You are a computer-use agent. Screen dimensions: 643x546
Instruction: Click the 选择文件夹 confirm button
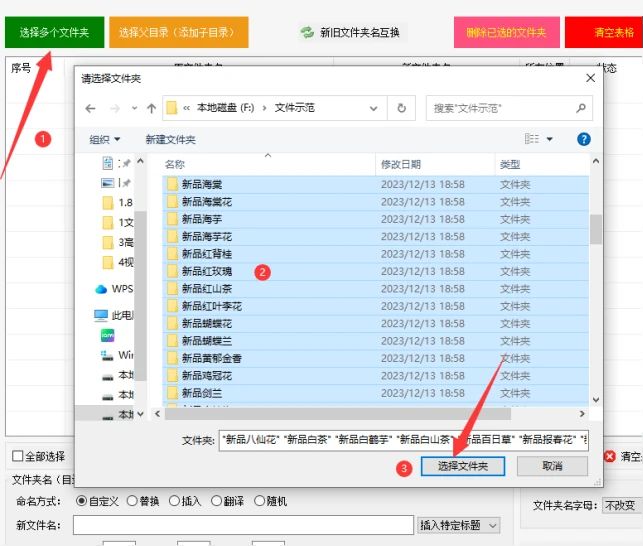(463, 466)
